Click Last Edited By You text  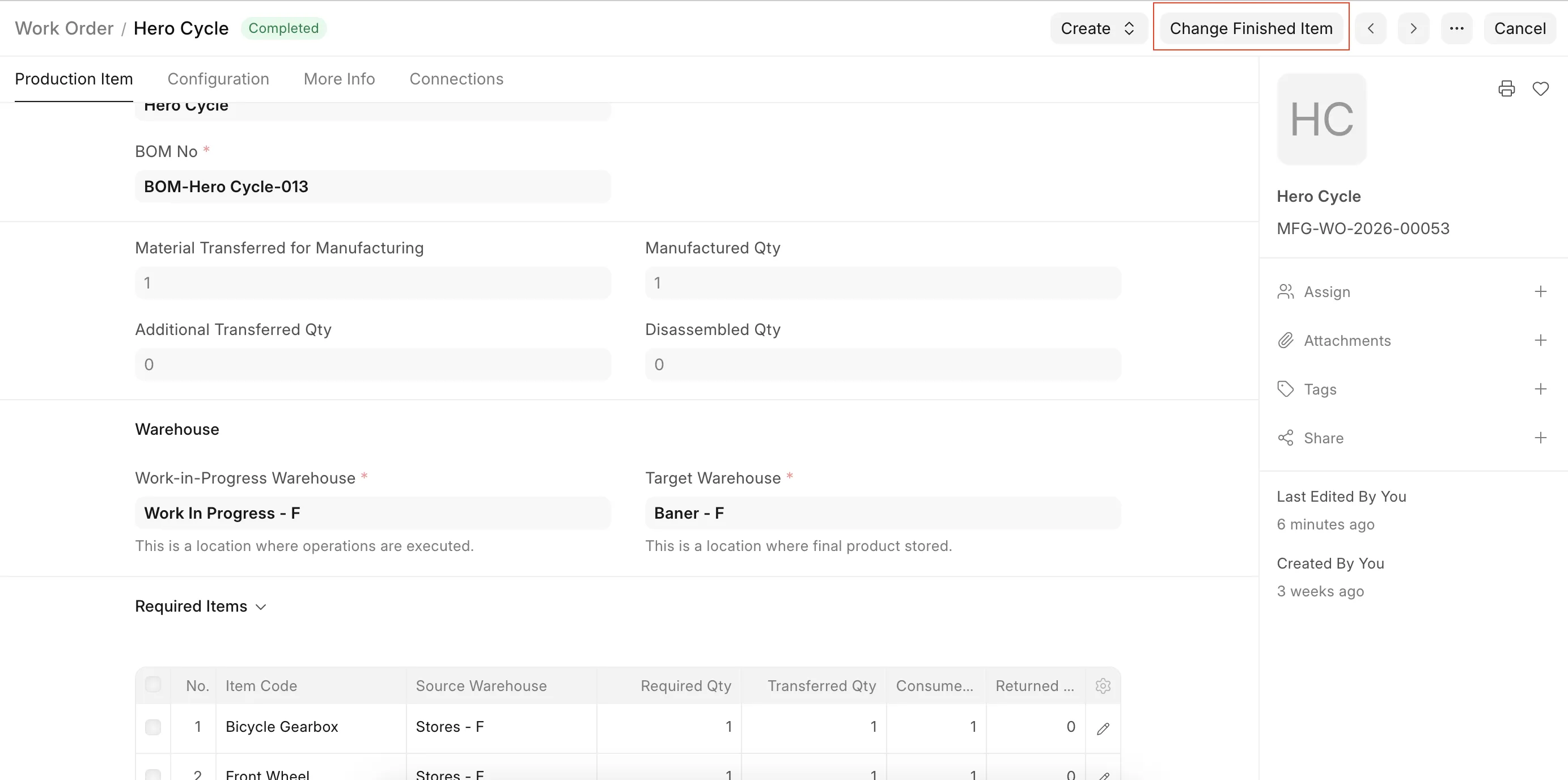tap(1341, 497)
